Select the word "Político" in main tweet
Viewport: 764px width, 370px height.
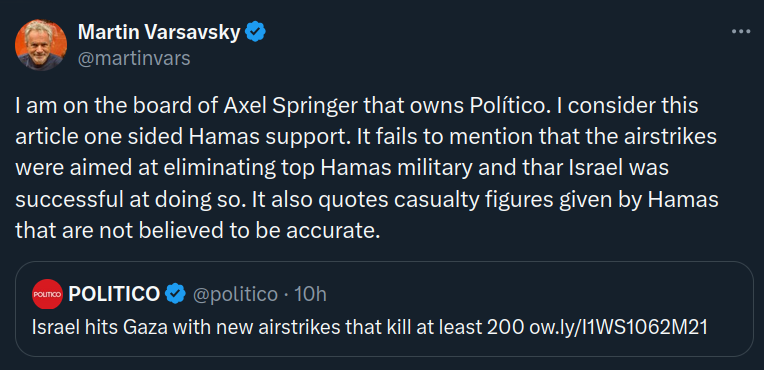point(507,106)
